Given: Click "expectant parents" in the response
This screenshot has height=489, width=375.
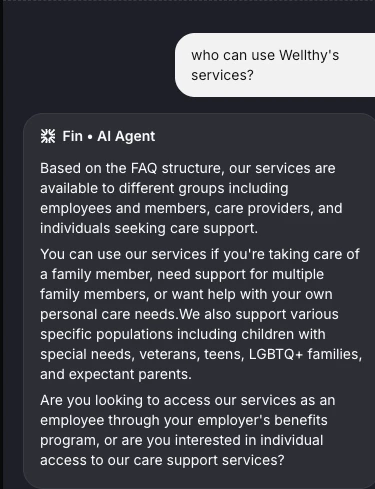Looking at the screenshot, I should pos(130,374).
